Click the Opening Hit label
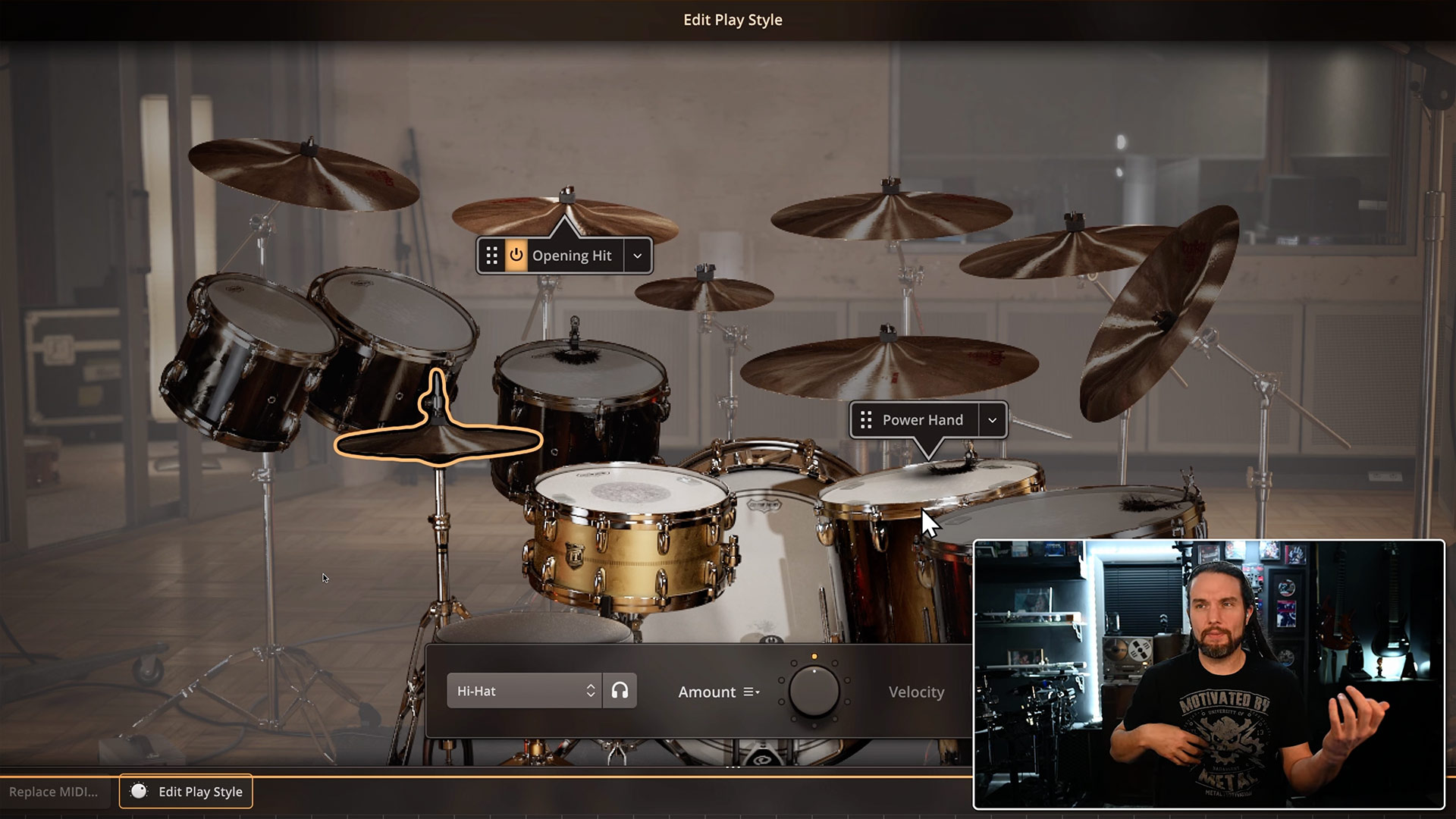The width and height of the screenshot is (1456, 819). [x=572, y=256]
